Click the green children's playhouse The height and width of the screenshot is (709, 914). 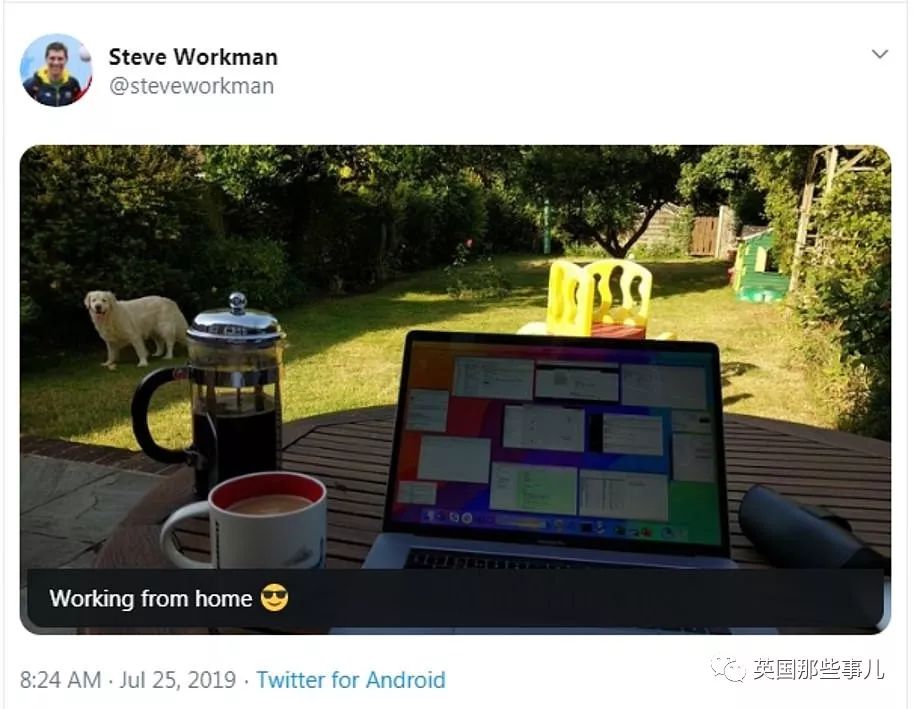point(760,267)
